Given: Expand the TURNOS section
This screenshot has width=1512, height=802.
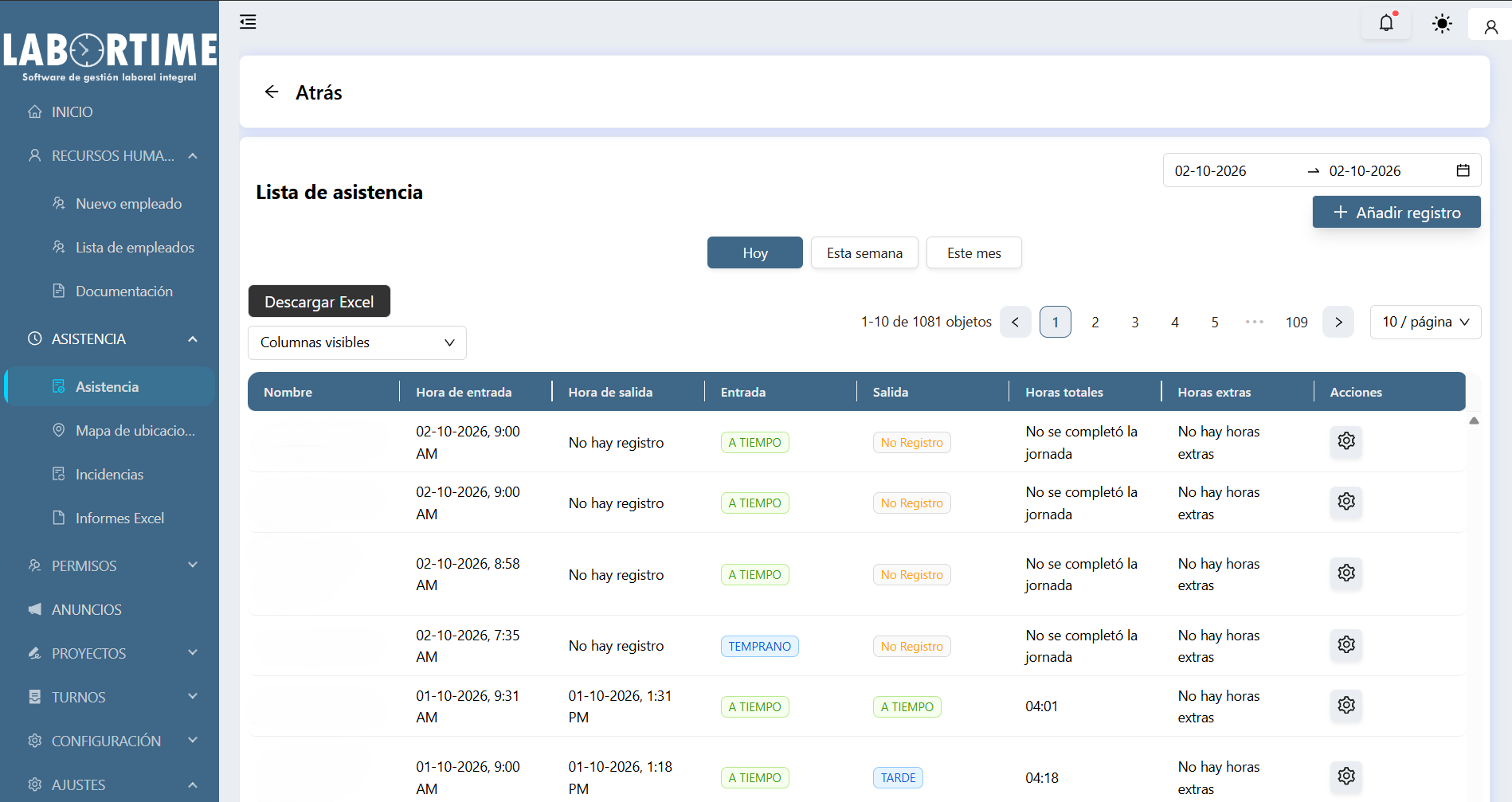Looking at the screenshot, I should (109, 698).
